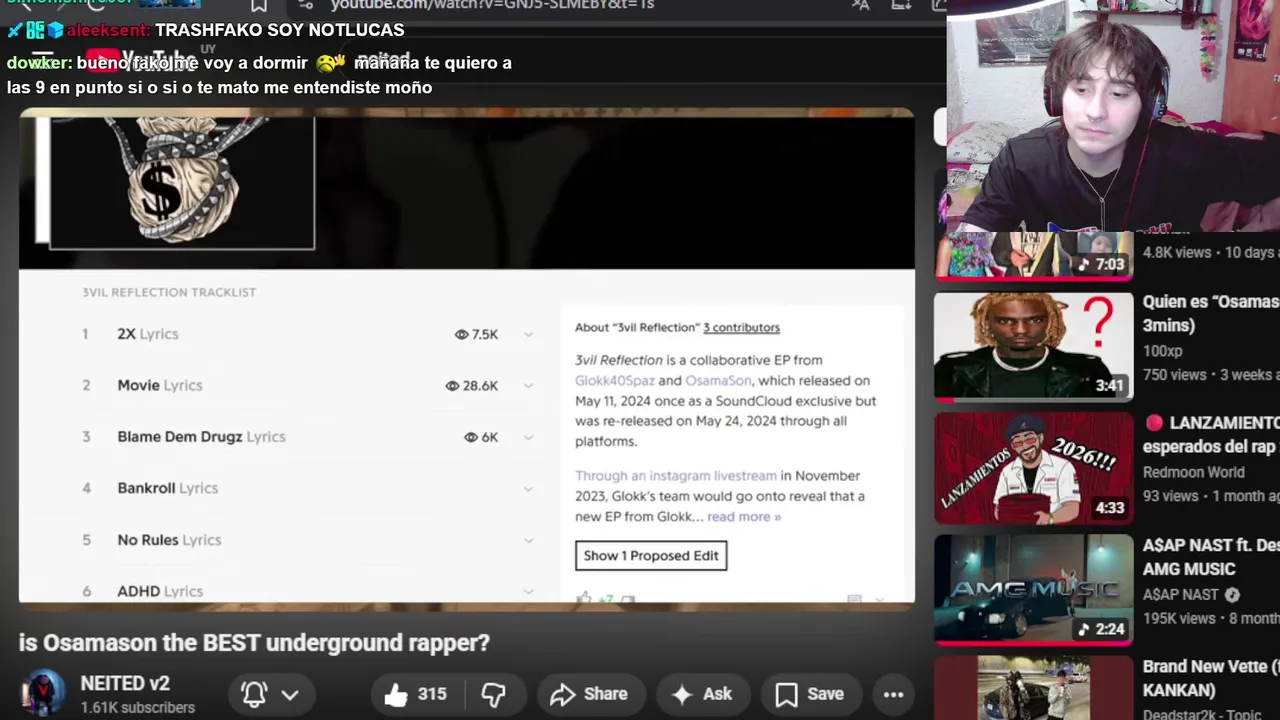Click the youtube.com address bar URL
The width and height of the screenshot is (1280, 720).
click(492, 5)
